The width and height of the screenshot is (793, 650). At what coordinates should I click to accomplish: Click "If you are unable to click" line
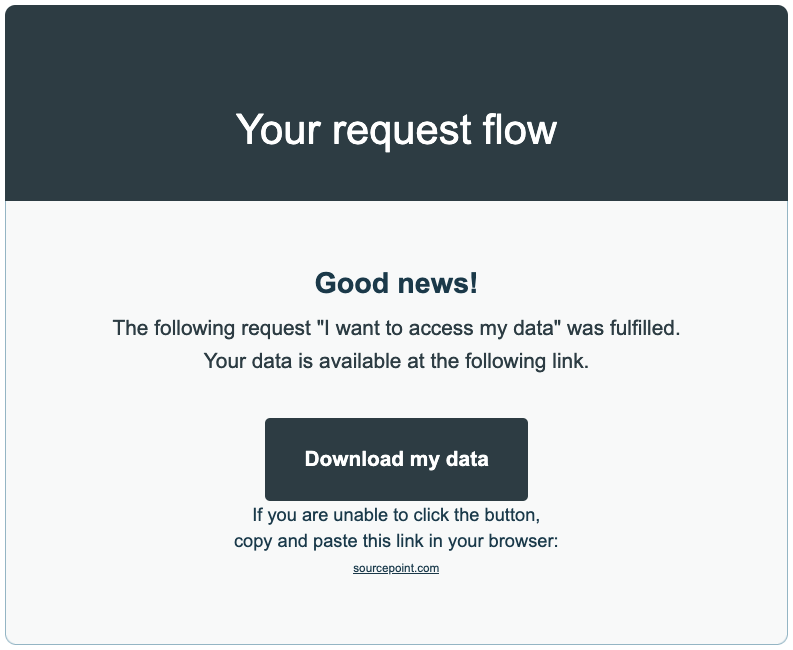pos(396,516)
